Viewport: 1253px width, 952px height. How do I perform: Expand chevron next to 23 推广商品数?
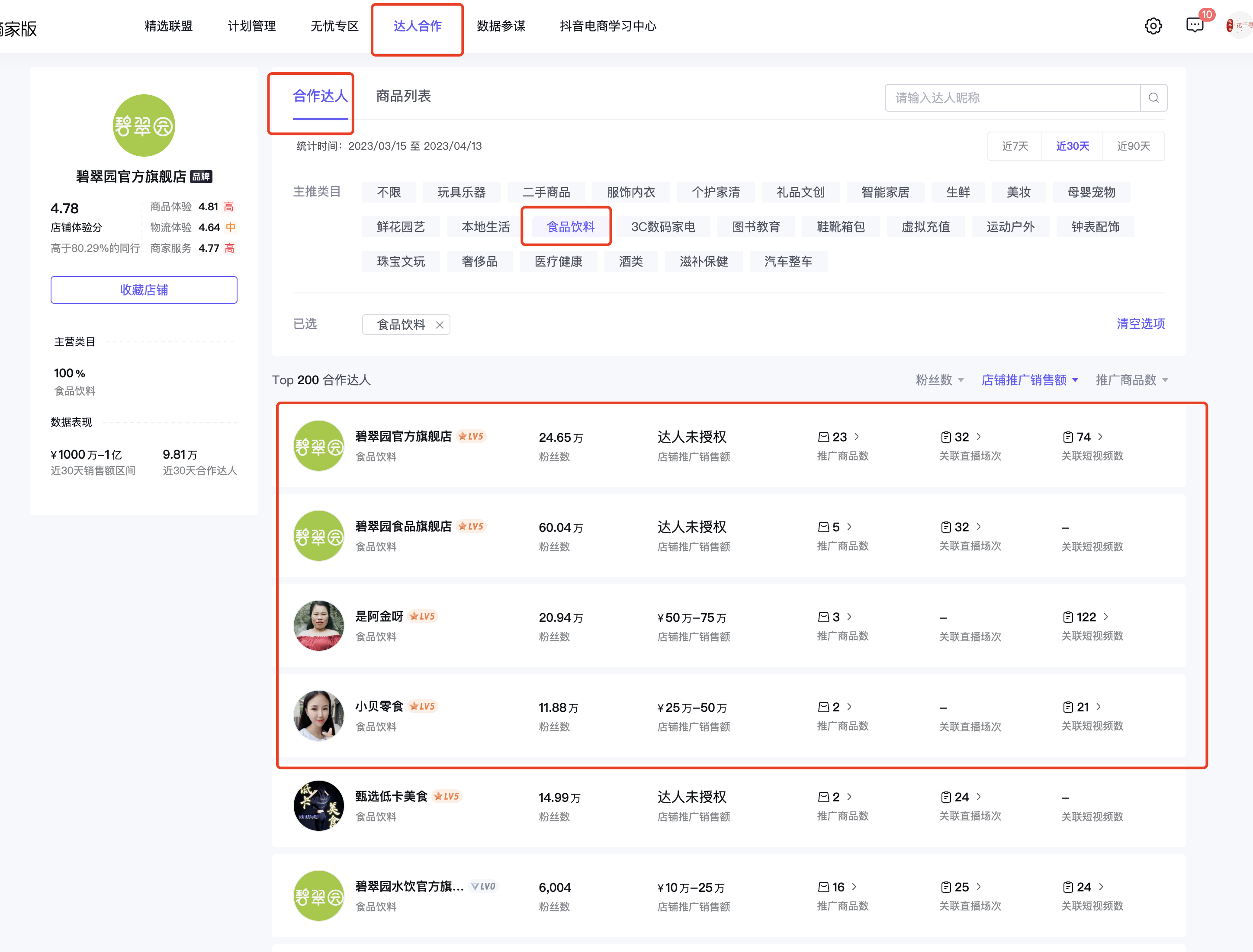(857, 437)
